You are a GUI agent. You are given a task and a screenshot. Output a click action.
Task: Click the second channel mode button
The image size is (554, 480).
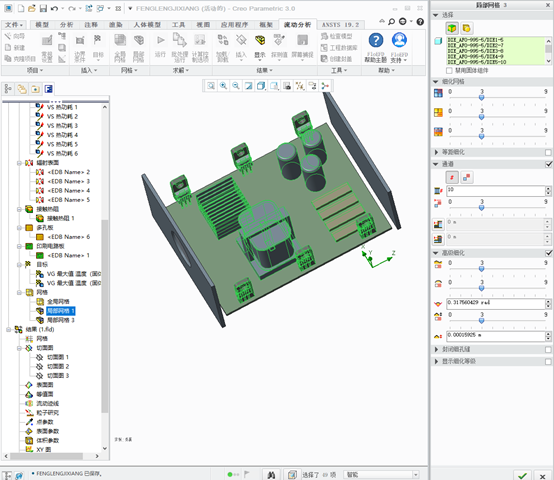click(466, 177)
